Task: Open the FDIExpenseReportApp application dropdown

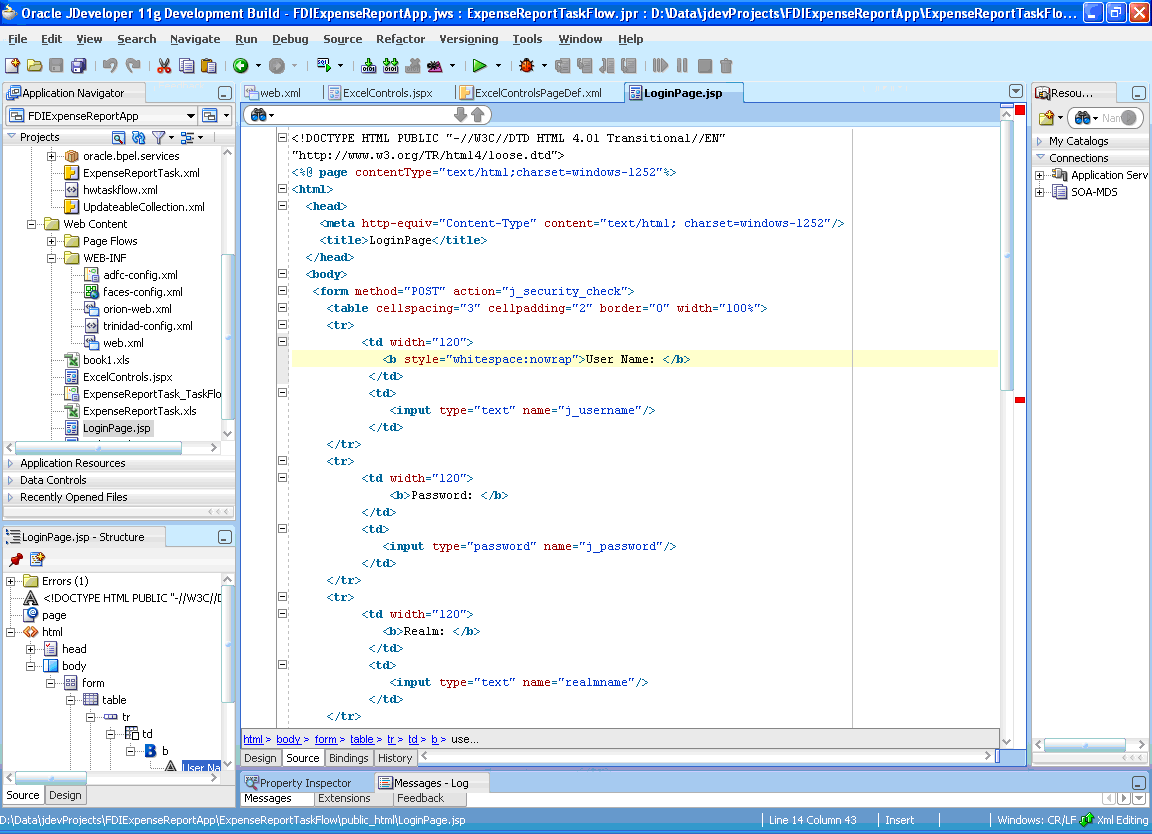Action: coord(190,115)
